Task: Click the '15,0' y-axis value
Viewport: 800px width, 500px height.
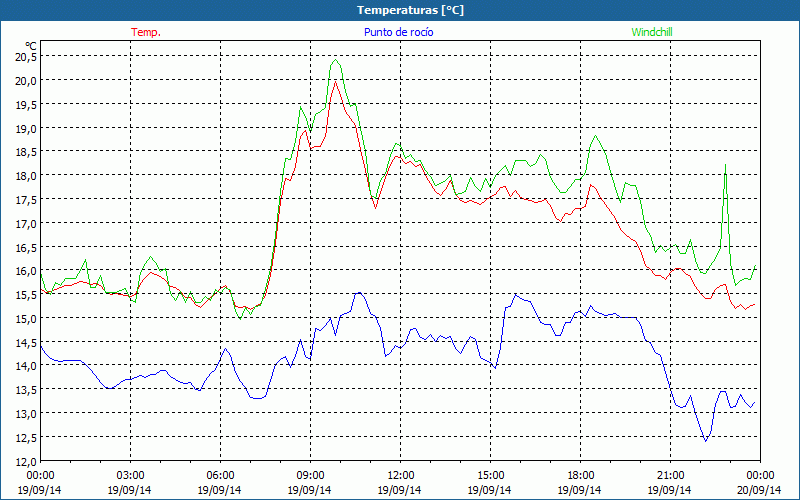Action: (26, 319)
